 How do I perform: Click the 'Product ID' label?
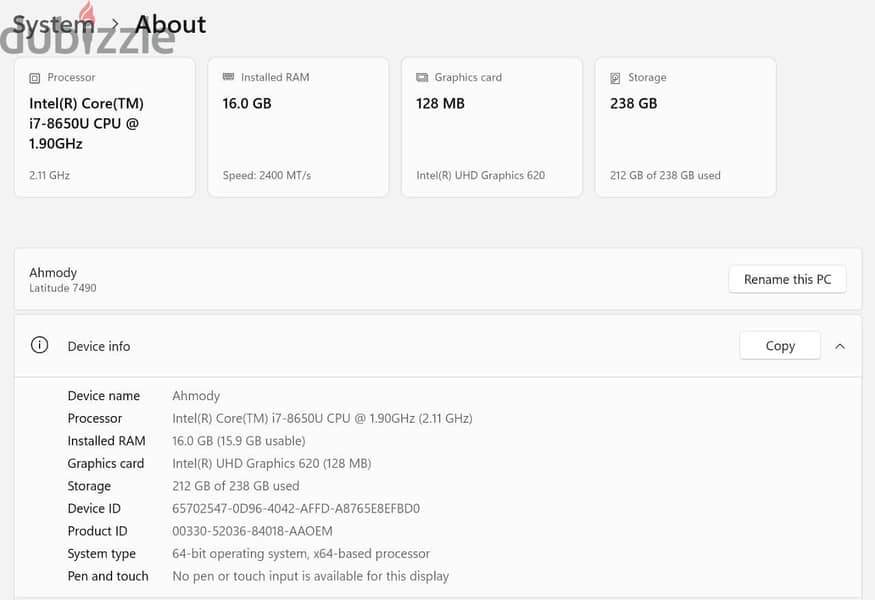click(x=97, y=531)
